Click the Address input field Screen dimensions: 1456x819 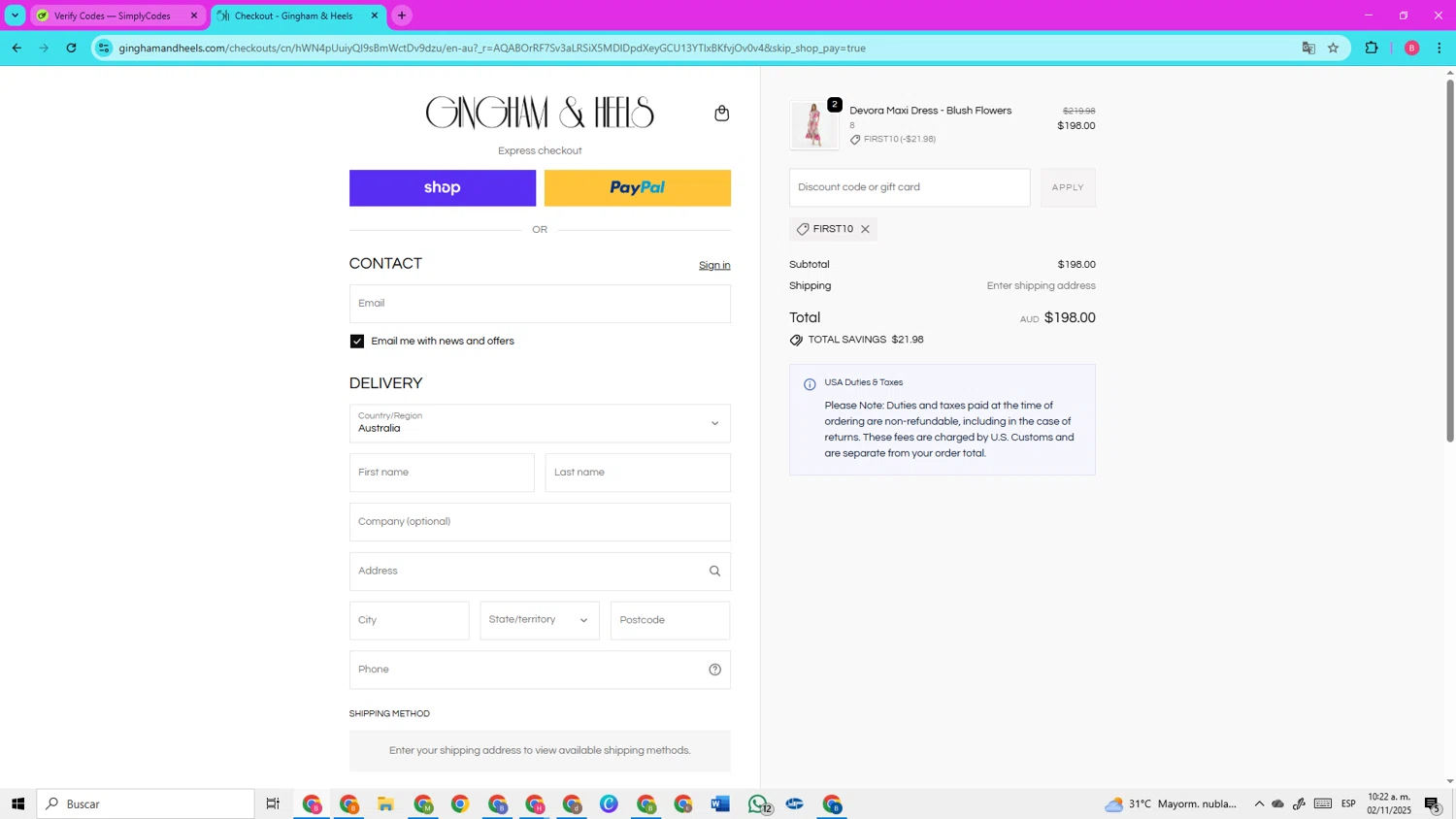(540, 572)
